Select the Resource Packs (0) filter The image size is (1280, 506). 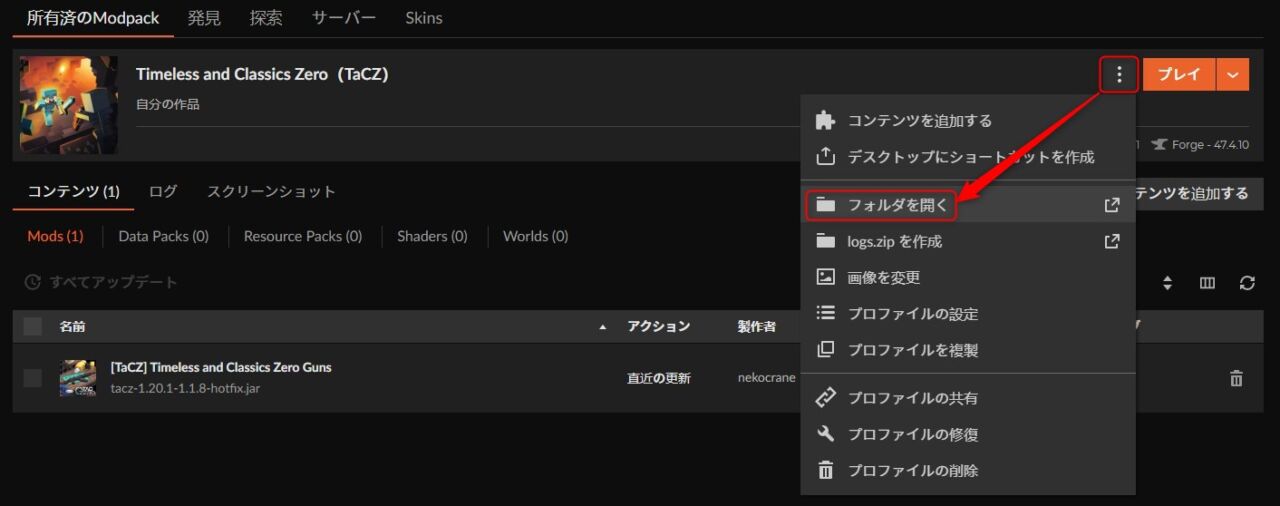303,236
